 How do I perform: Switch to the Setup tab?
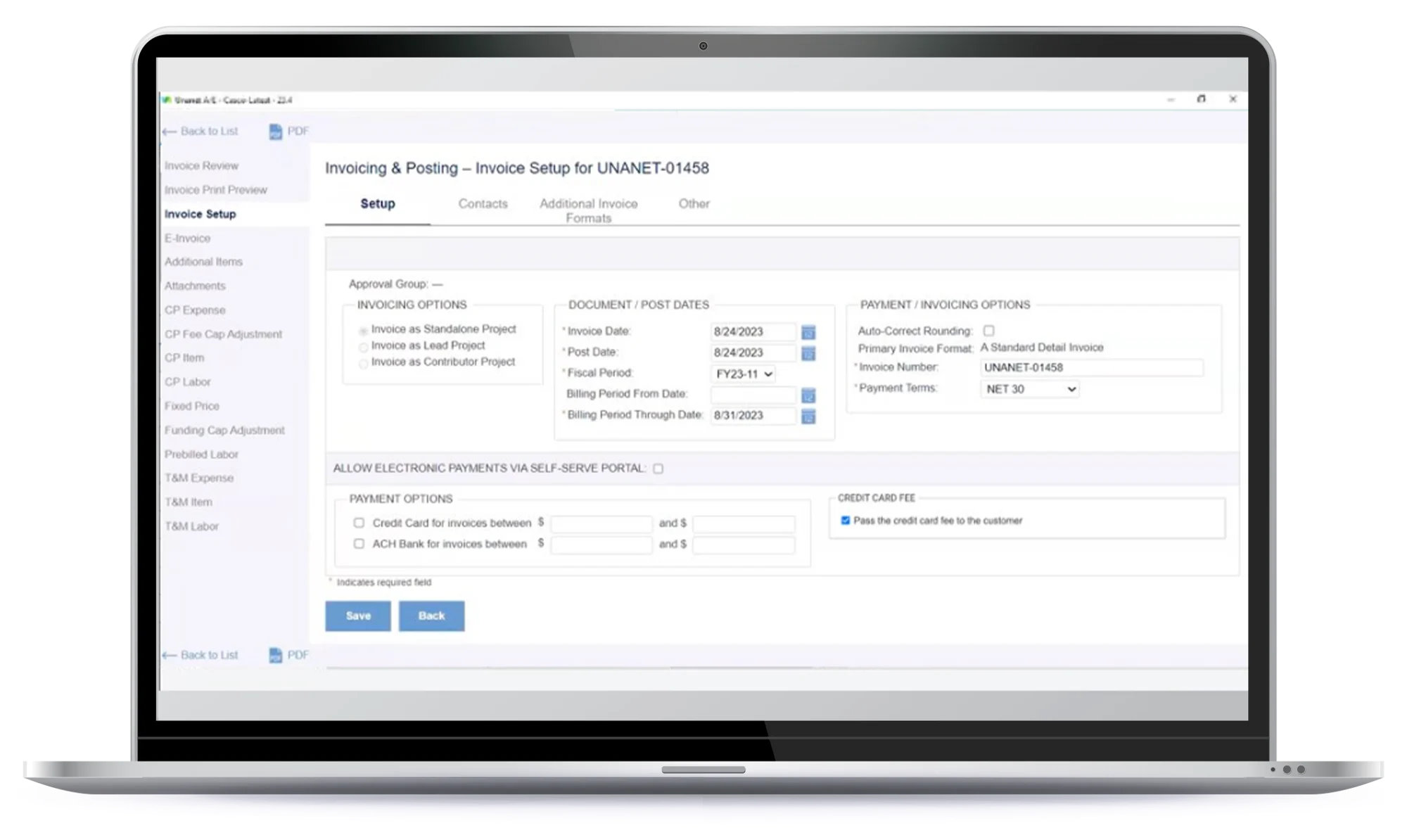click(x=378, y=204)
